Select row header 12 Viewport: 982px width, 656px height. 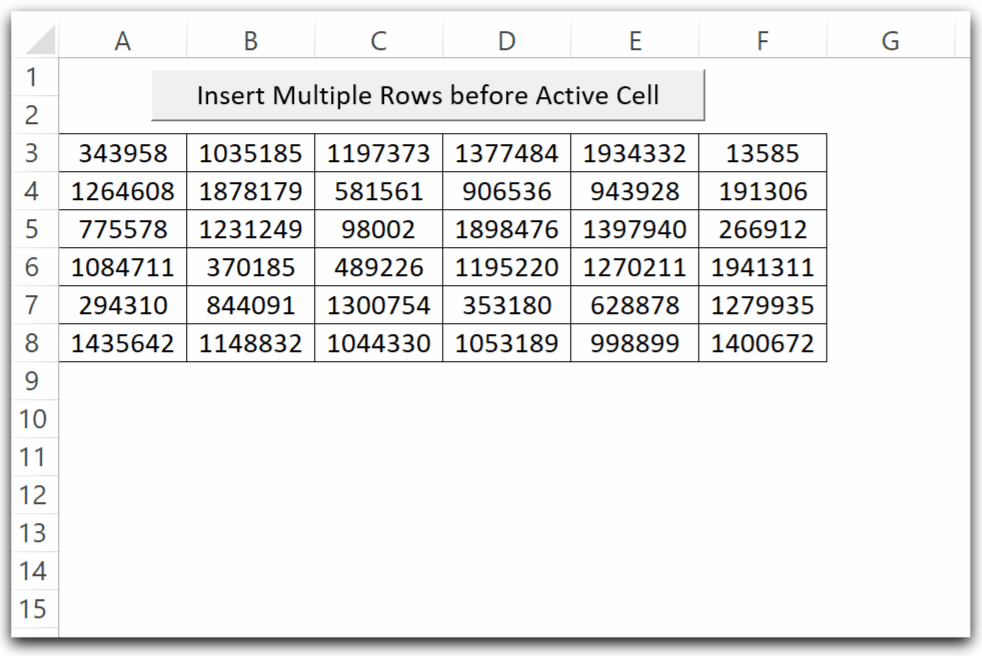point(34,495)
